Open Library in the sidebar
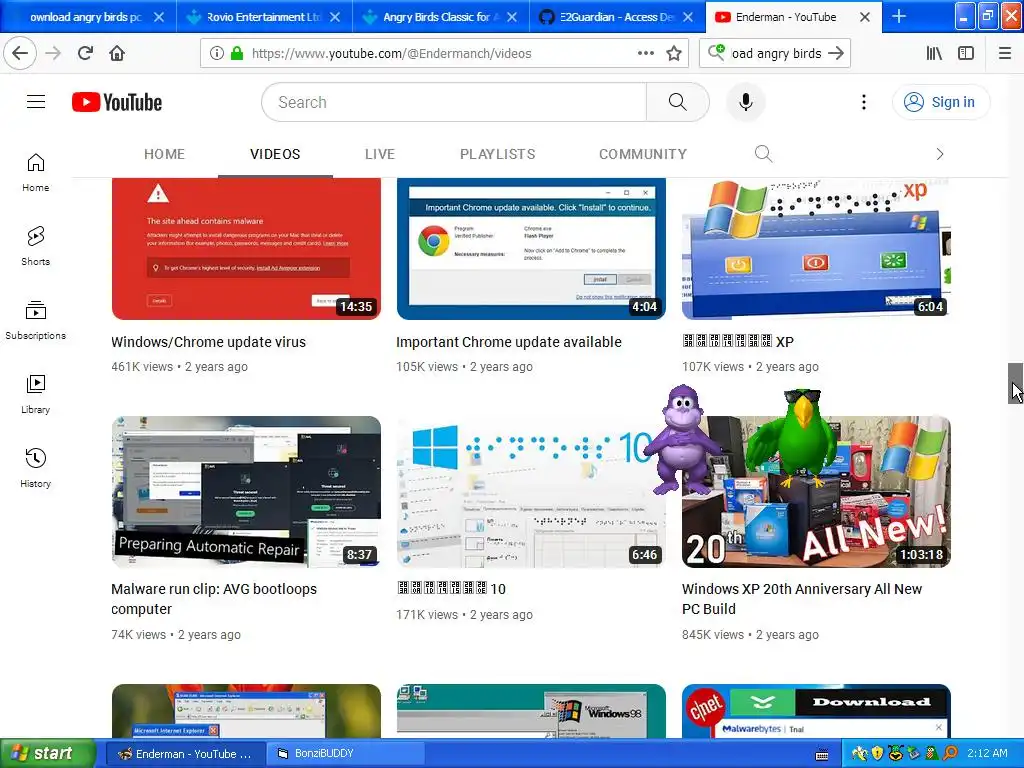The height and width of the screenshot is (768, 1024). 36,394
